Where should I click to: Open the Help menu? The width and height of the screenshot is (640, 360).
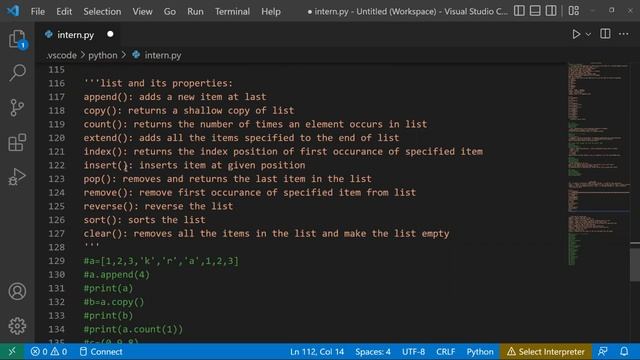click(271, 11)
